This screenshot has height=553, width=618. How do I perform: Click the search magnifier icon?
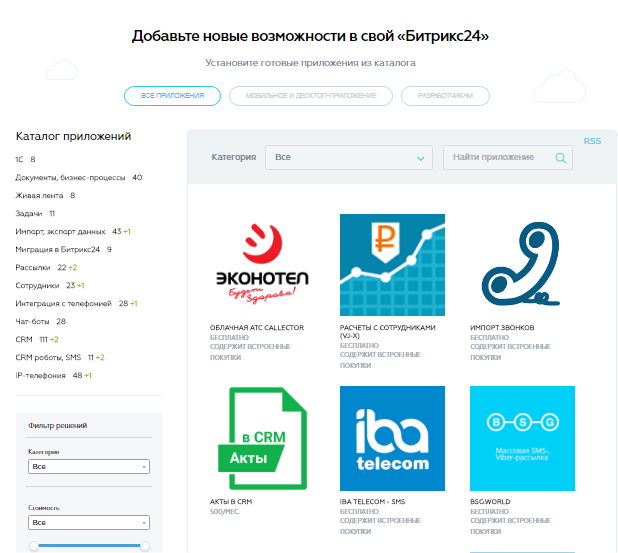pyautogui.click(x=560, y=158)
